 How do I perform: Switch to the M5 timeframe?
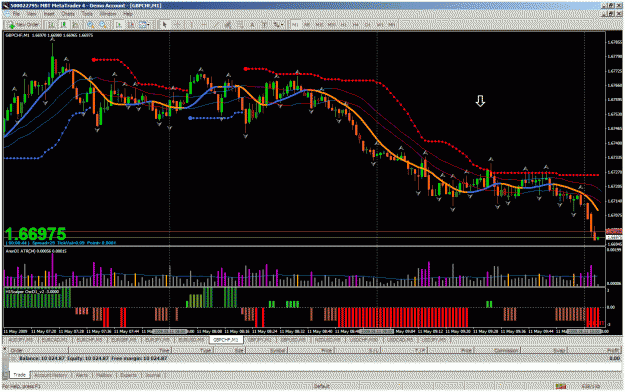pos(307,25)
